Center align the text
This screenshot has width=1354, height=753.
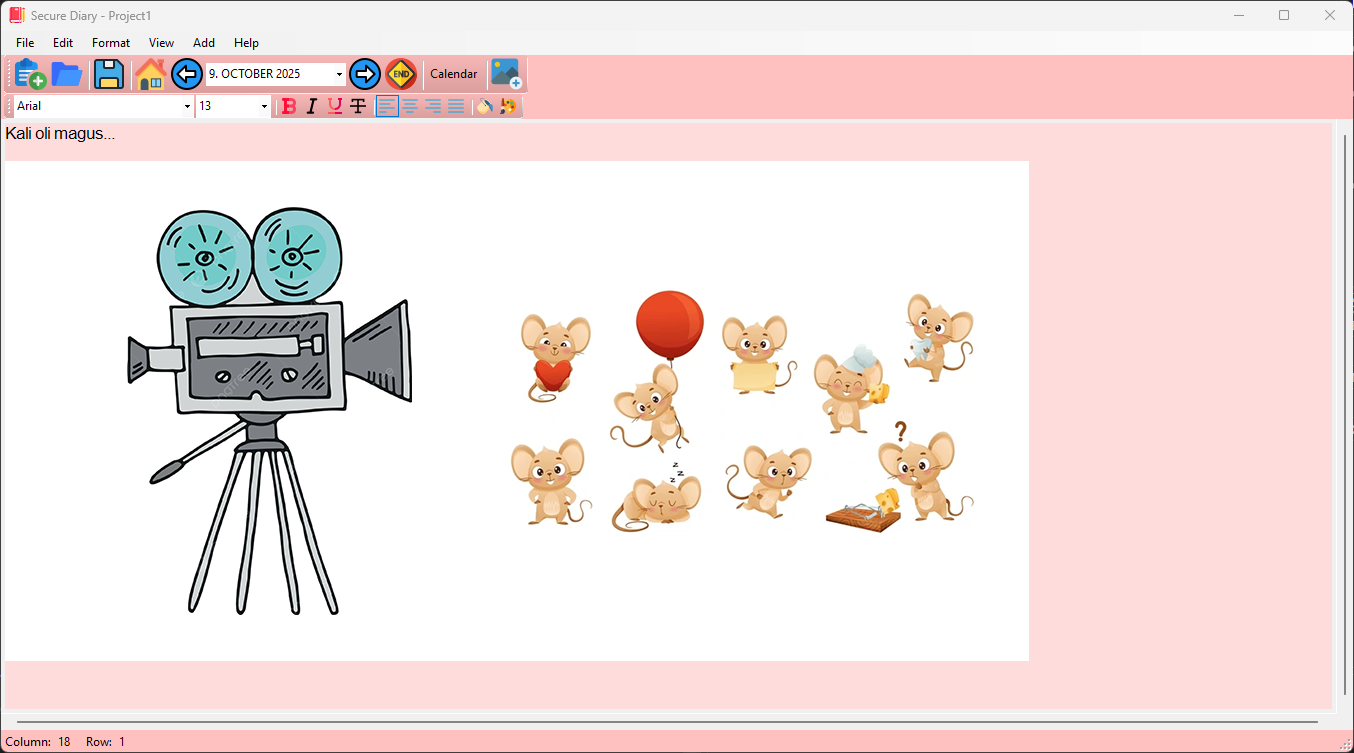tap(410, 106)
